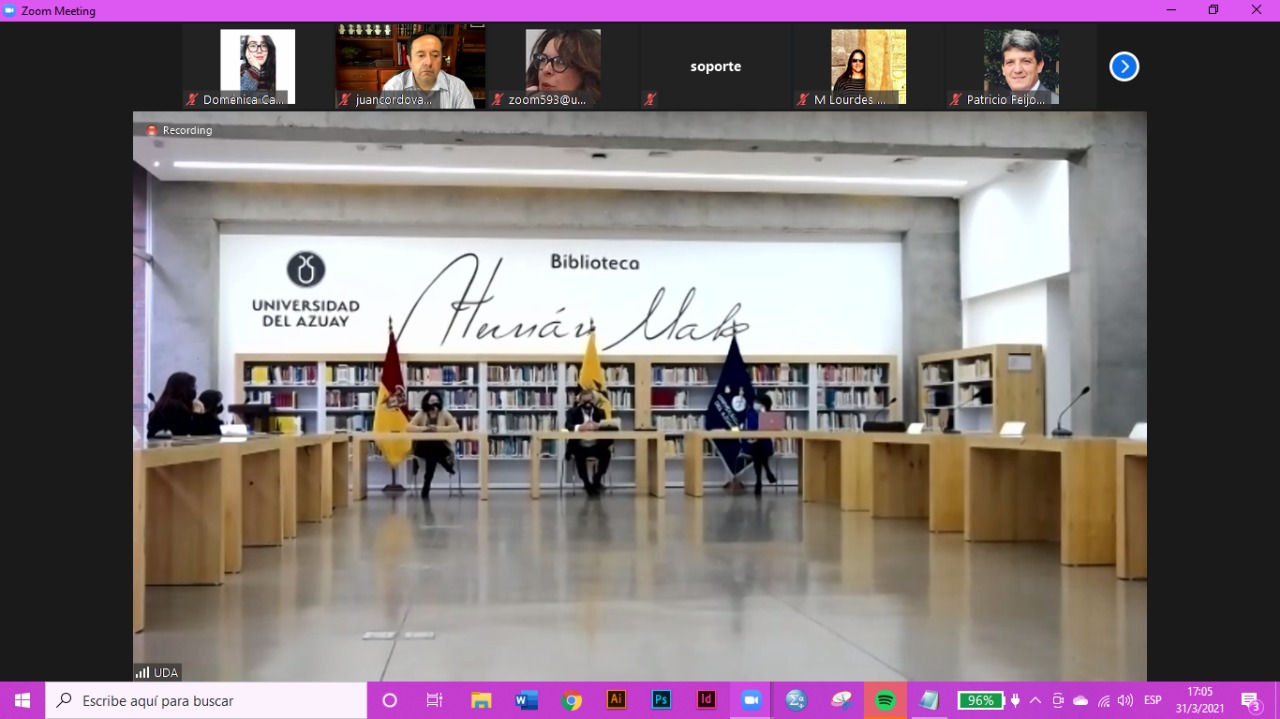Restore down the Zoom Meeting window
1280x719 pixels.
coord(1214,10)
